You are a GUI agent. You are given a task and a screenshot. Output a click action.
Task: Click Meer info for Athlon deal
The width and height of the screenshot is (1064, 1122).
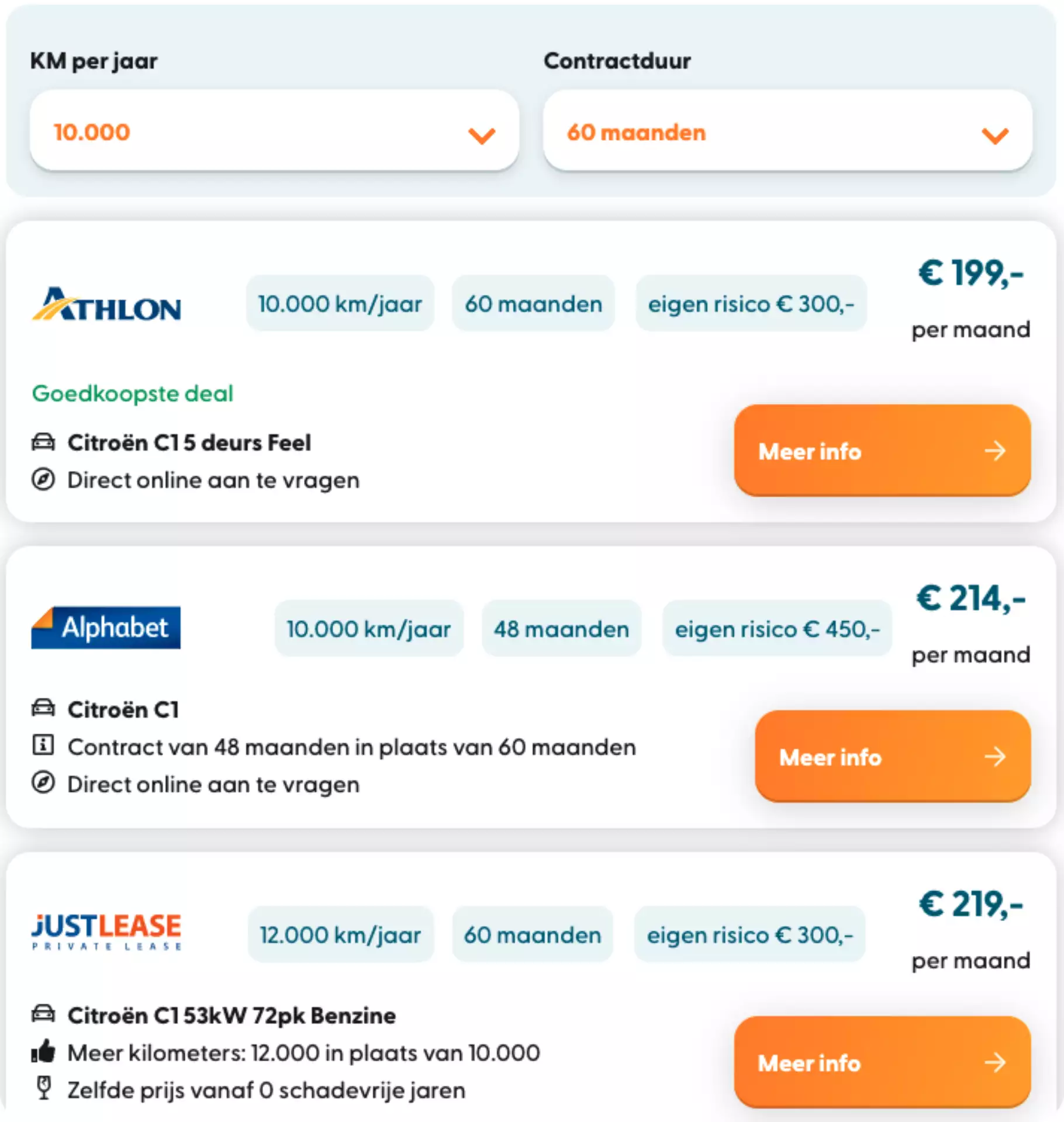pos(882,451)
